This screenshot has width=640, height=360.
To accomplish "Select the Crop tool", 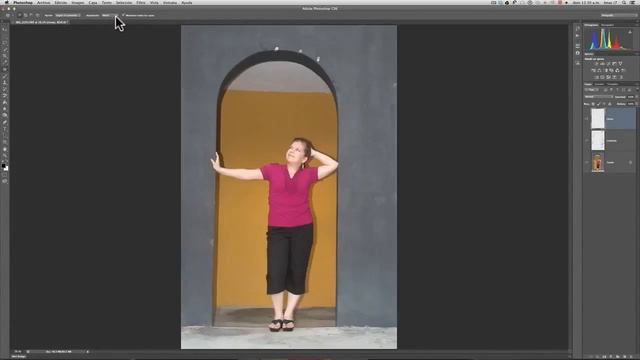I will (x=5, y=56).
